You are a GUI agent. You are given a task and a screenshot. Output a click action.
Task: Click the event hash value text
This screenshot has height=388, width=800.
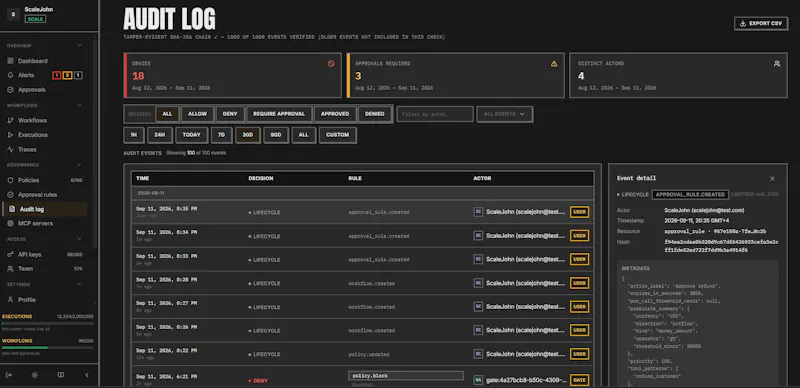(721, 246)
